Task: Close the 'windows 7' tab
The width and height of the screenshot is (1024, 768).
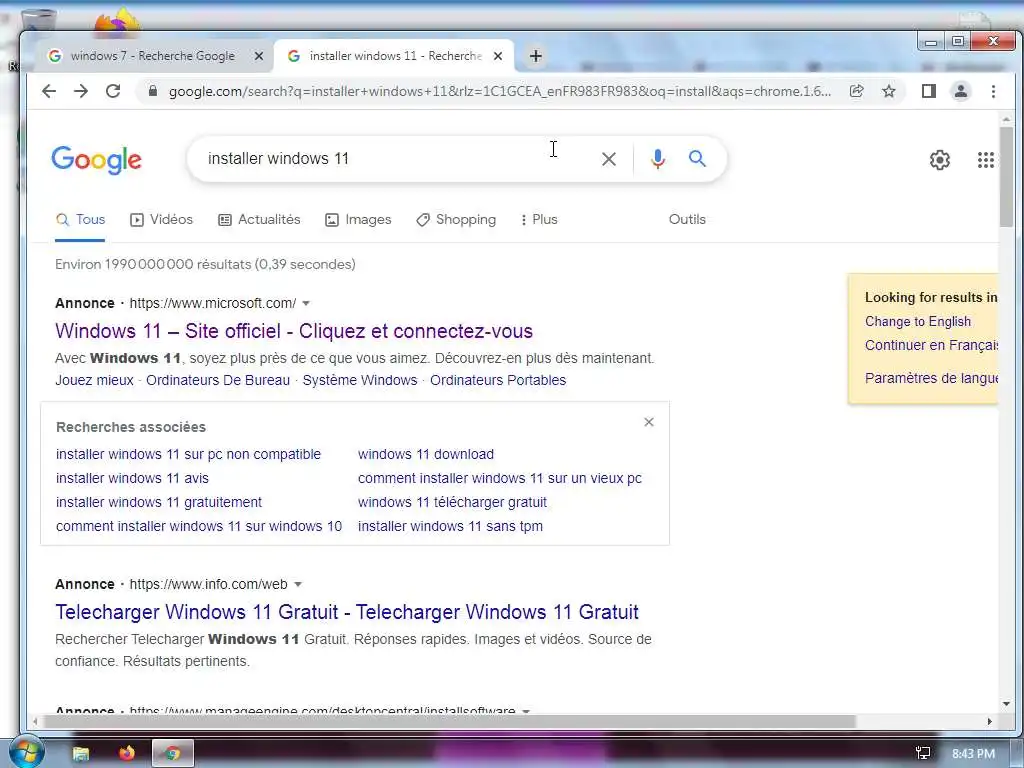Action: click(259, 56)
